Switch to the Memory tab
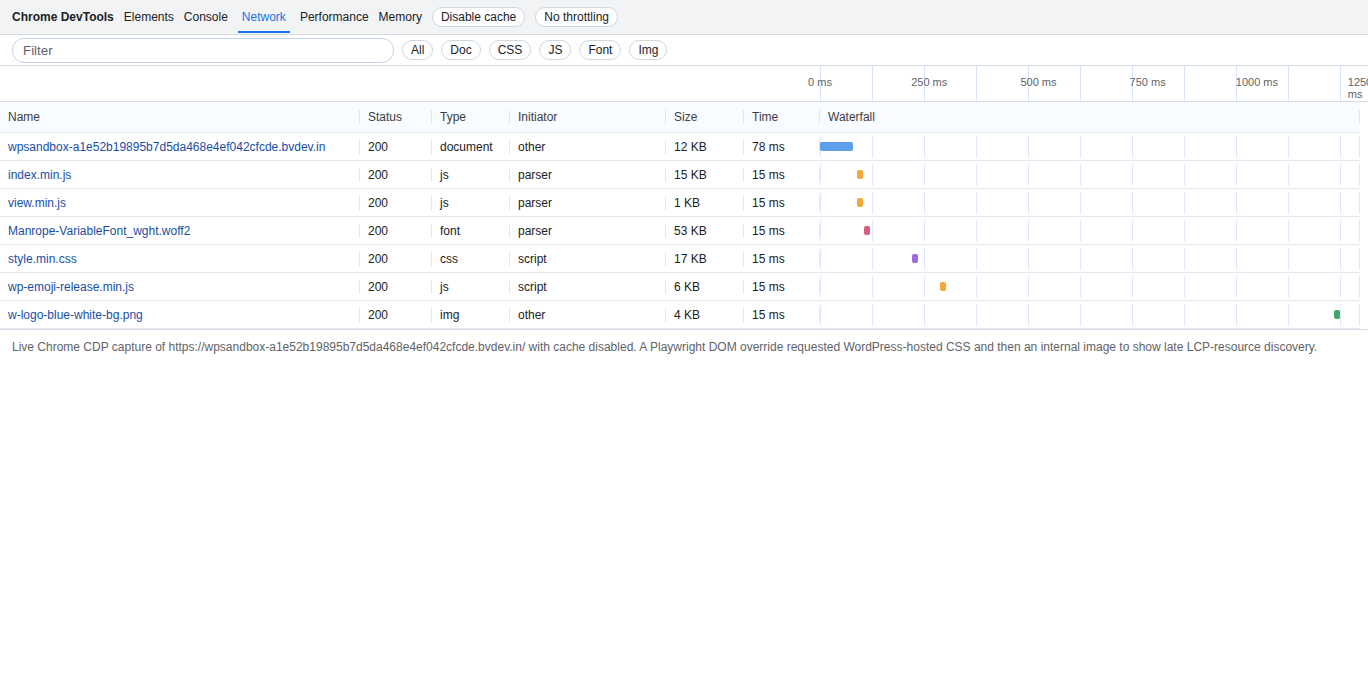 point(400,17)
